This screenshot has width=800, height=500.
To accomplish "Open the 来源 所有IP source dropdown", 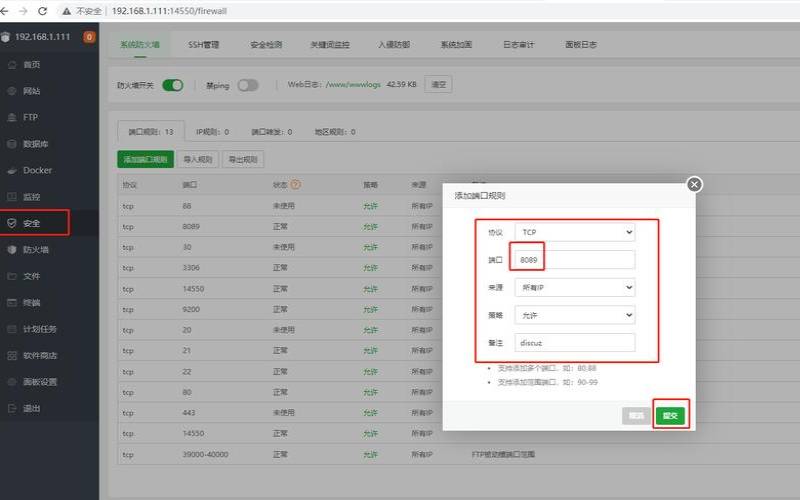I will pos(574,287).
